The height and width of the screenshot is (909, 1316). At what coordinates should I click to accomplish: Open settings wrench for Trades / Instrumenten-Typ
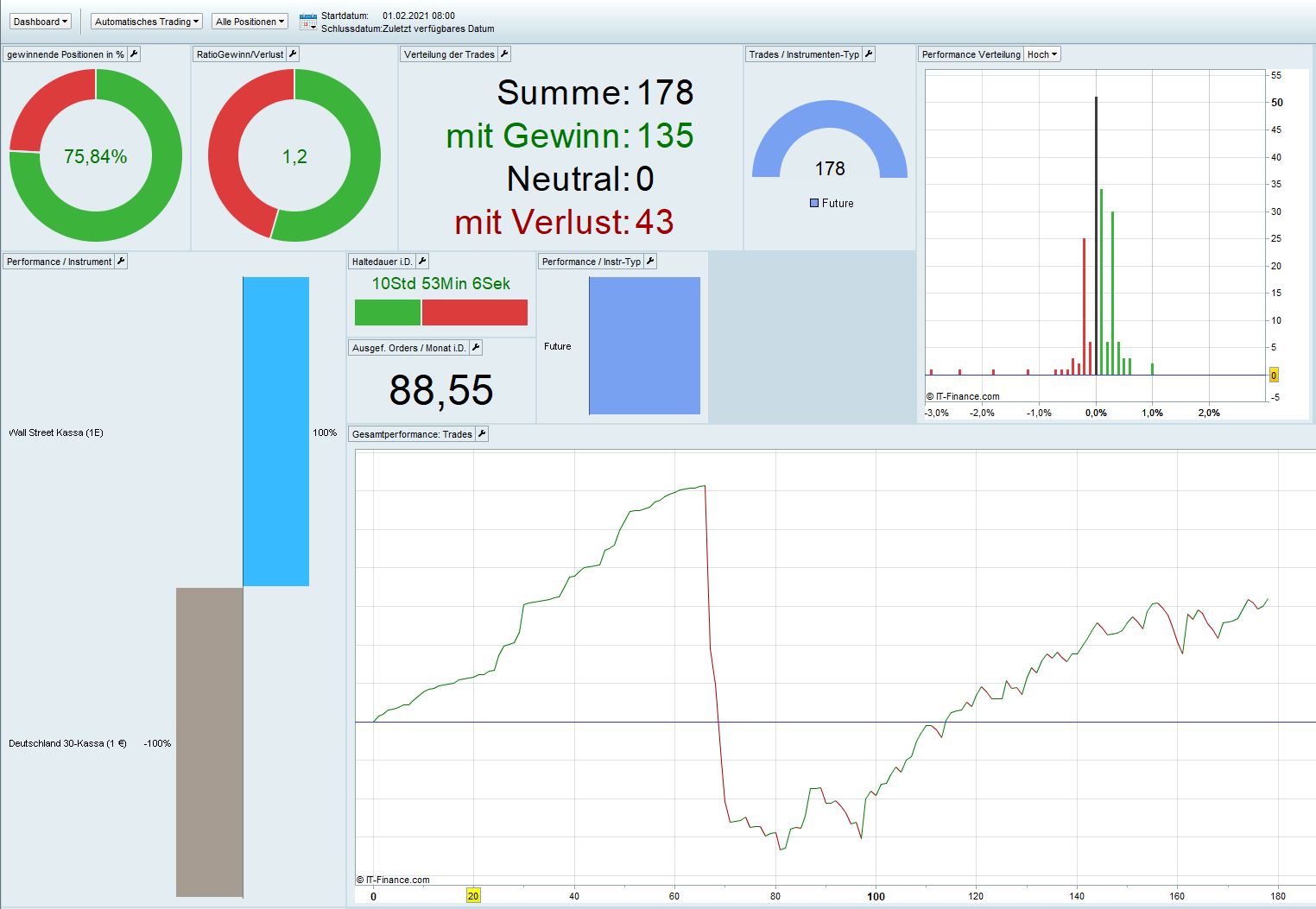click(869, 54)
